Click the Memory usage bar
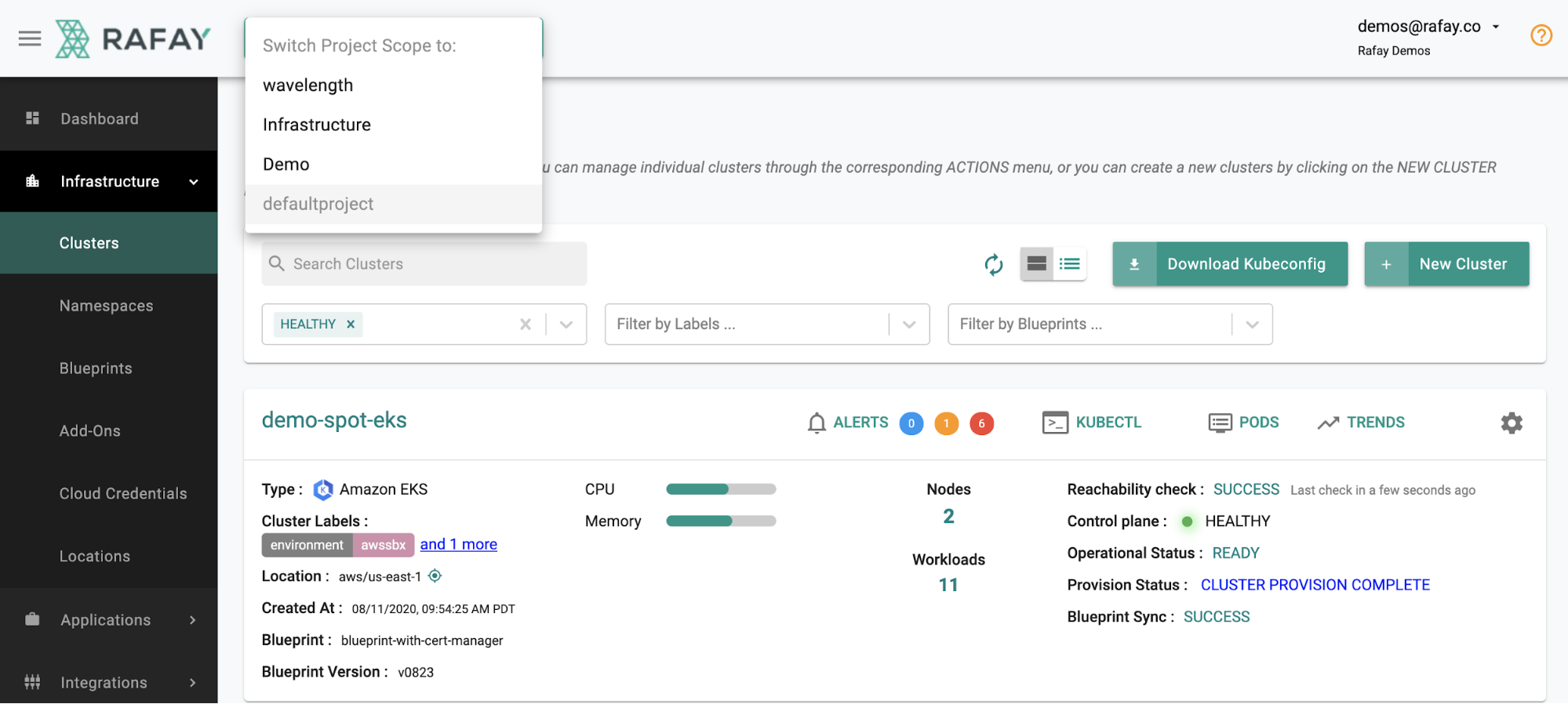 click(x=721, y=521)
